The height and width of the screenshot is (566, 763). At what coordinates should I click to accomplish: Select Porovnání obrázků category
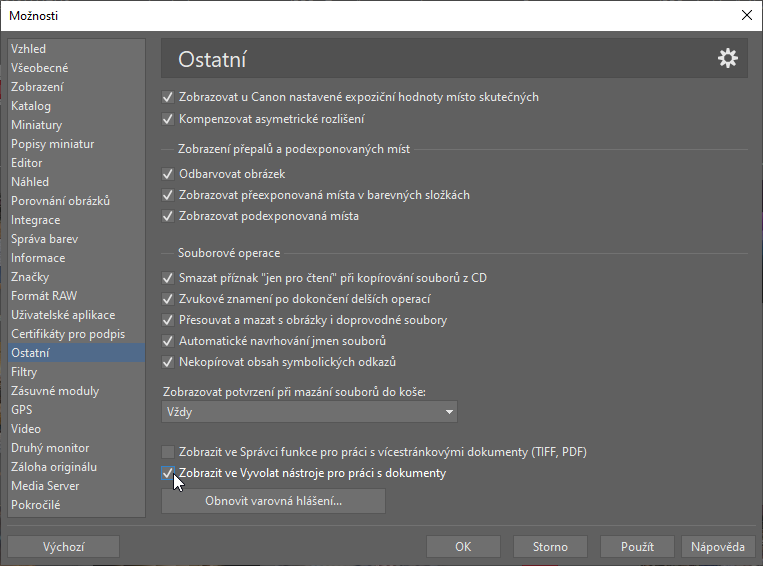(x=76, y=201)
